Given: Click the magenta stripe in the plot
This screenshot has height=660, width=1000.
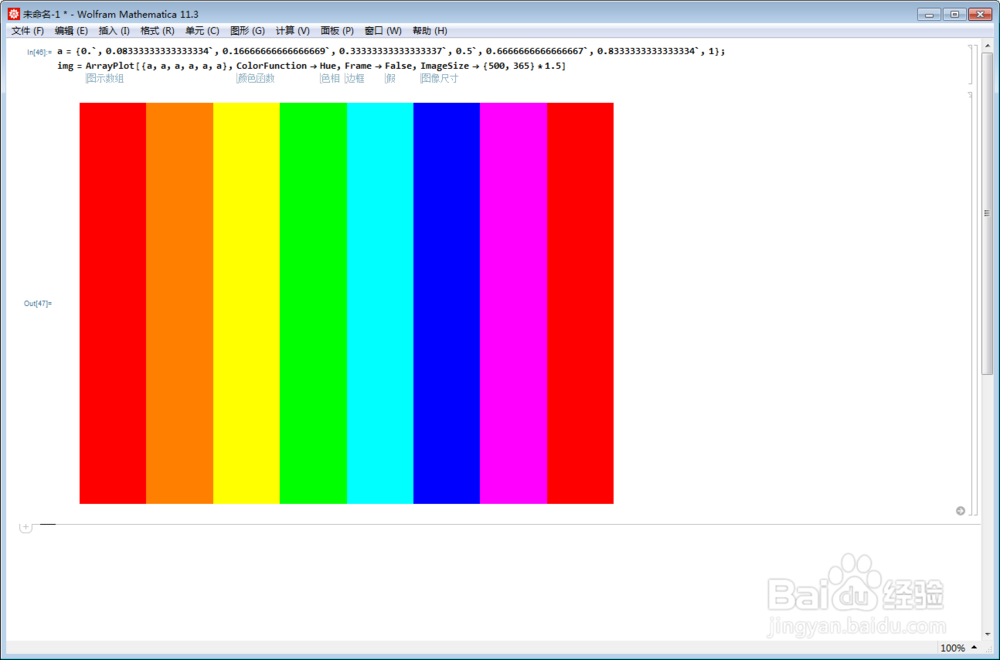Looking at the screenshot, I should 513,303.
